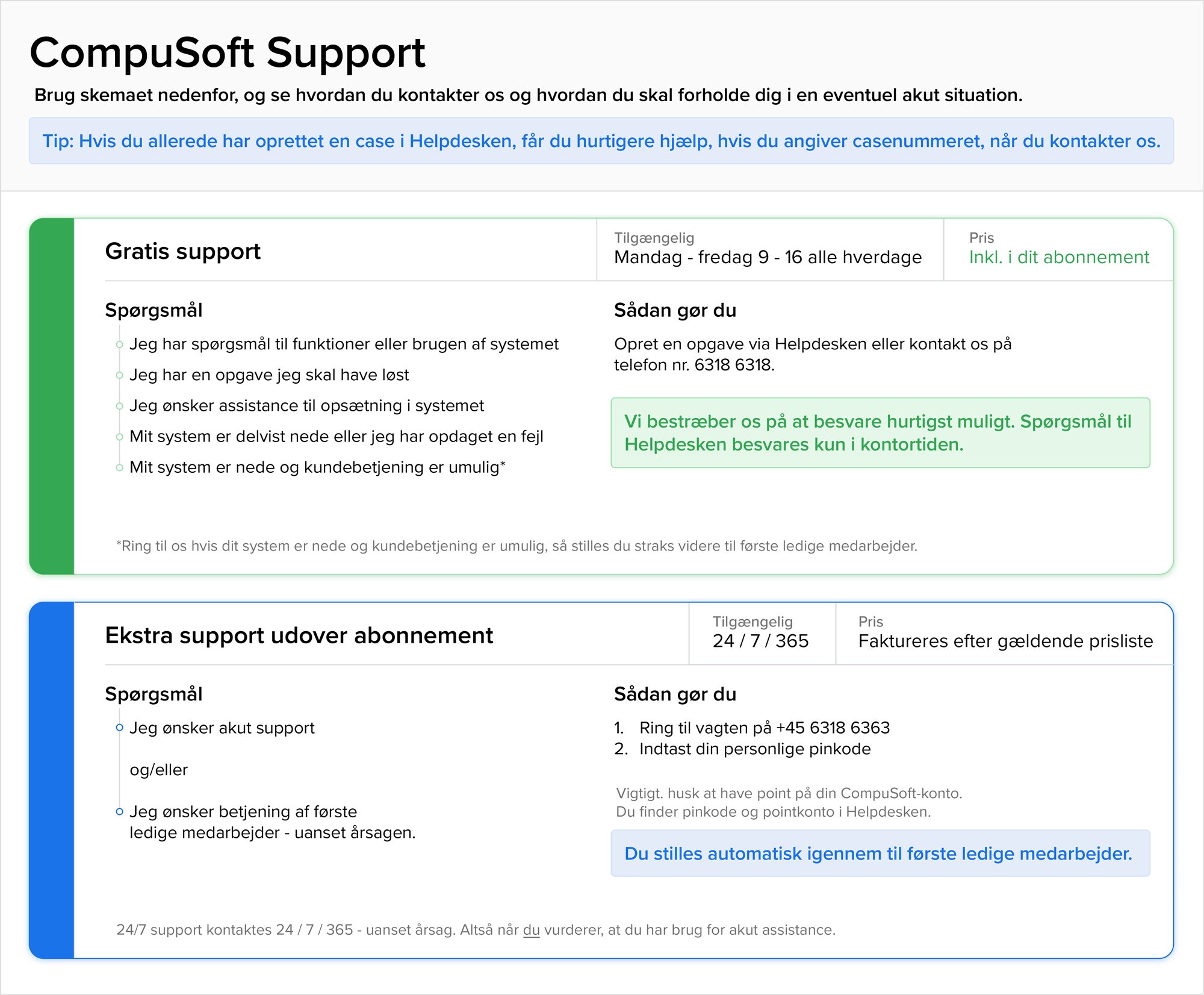
Task: Click the 'Faktureres efter gældende prisliste' text
Action: click(1005, 641)
